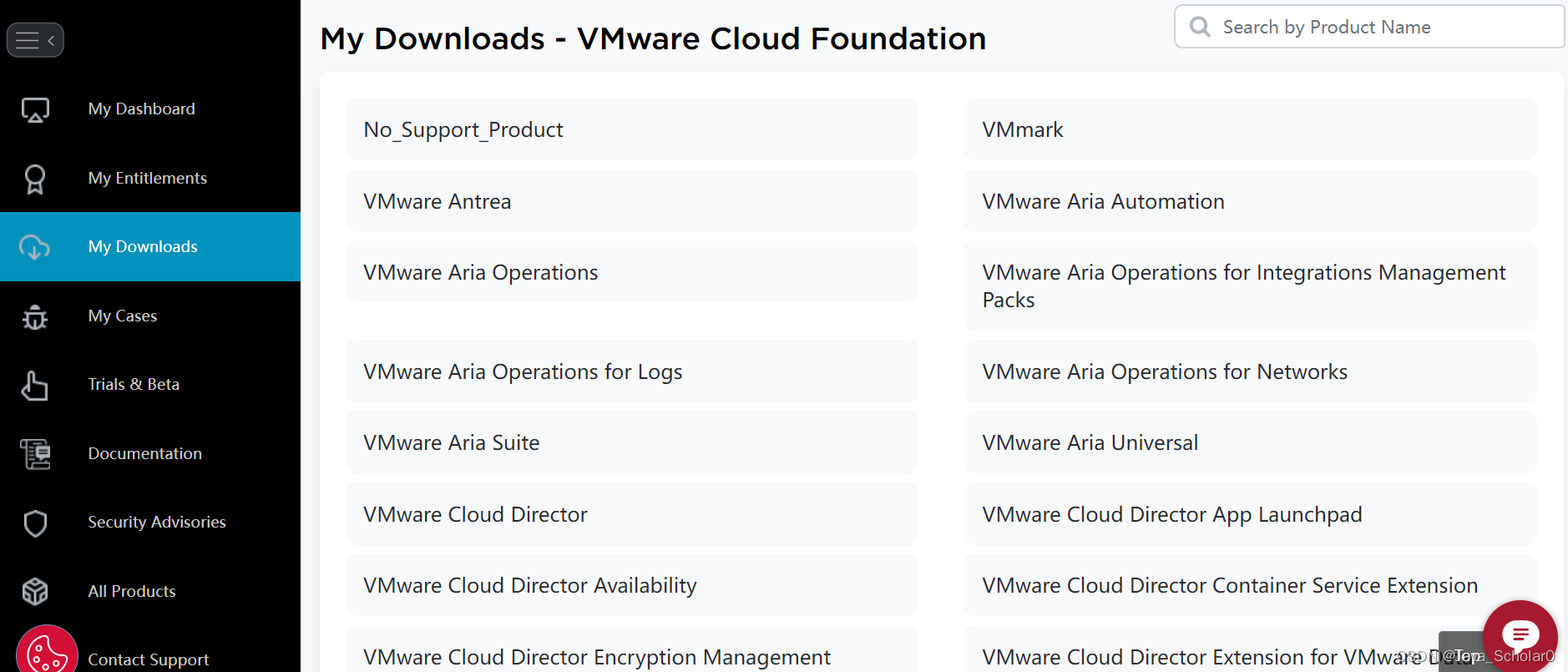This screenshot has height=672, width=1568.
Task: Click the Documentation pages icon
Action: [x=35, y=454]
